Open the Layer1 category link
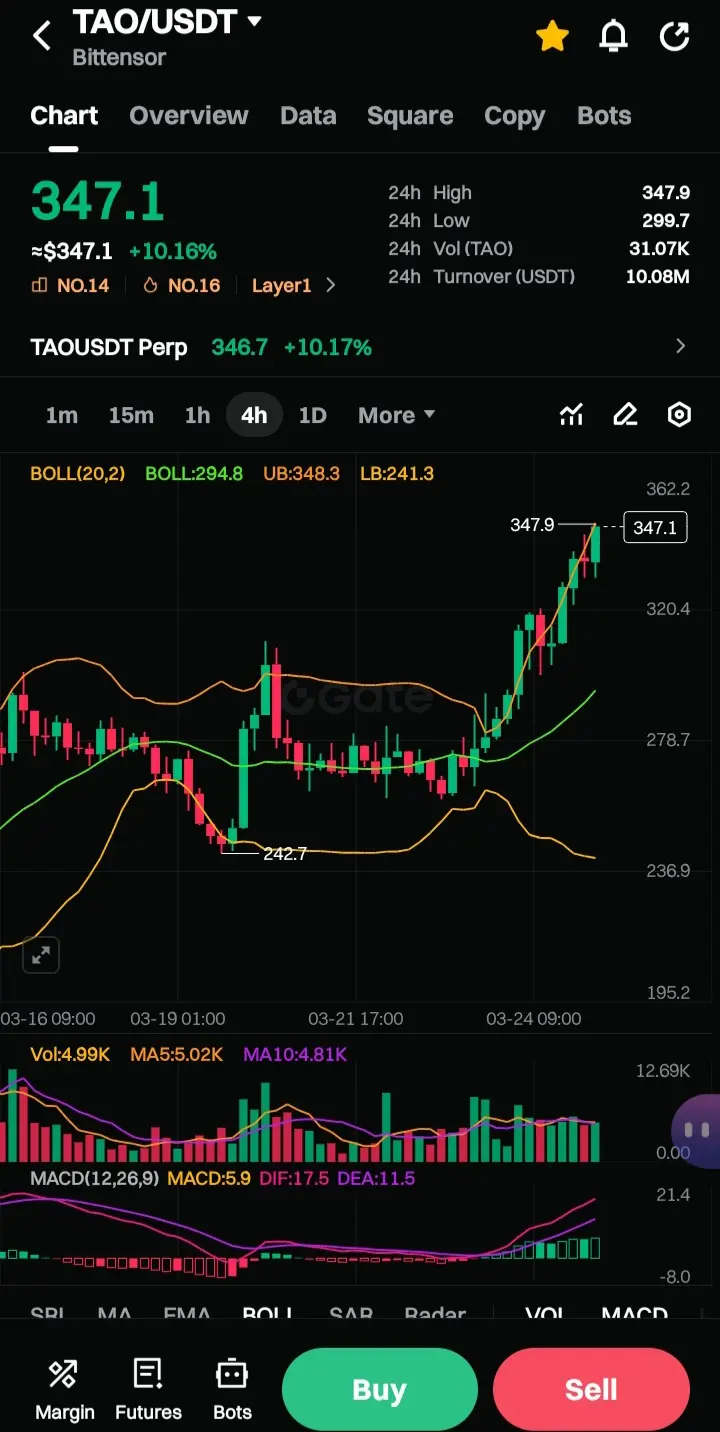 click(281, 286)
